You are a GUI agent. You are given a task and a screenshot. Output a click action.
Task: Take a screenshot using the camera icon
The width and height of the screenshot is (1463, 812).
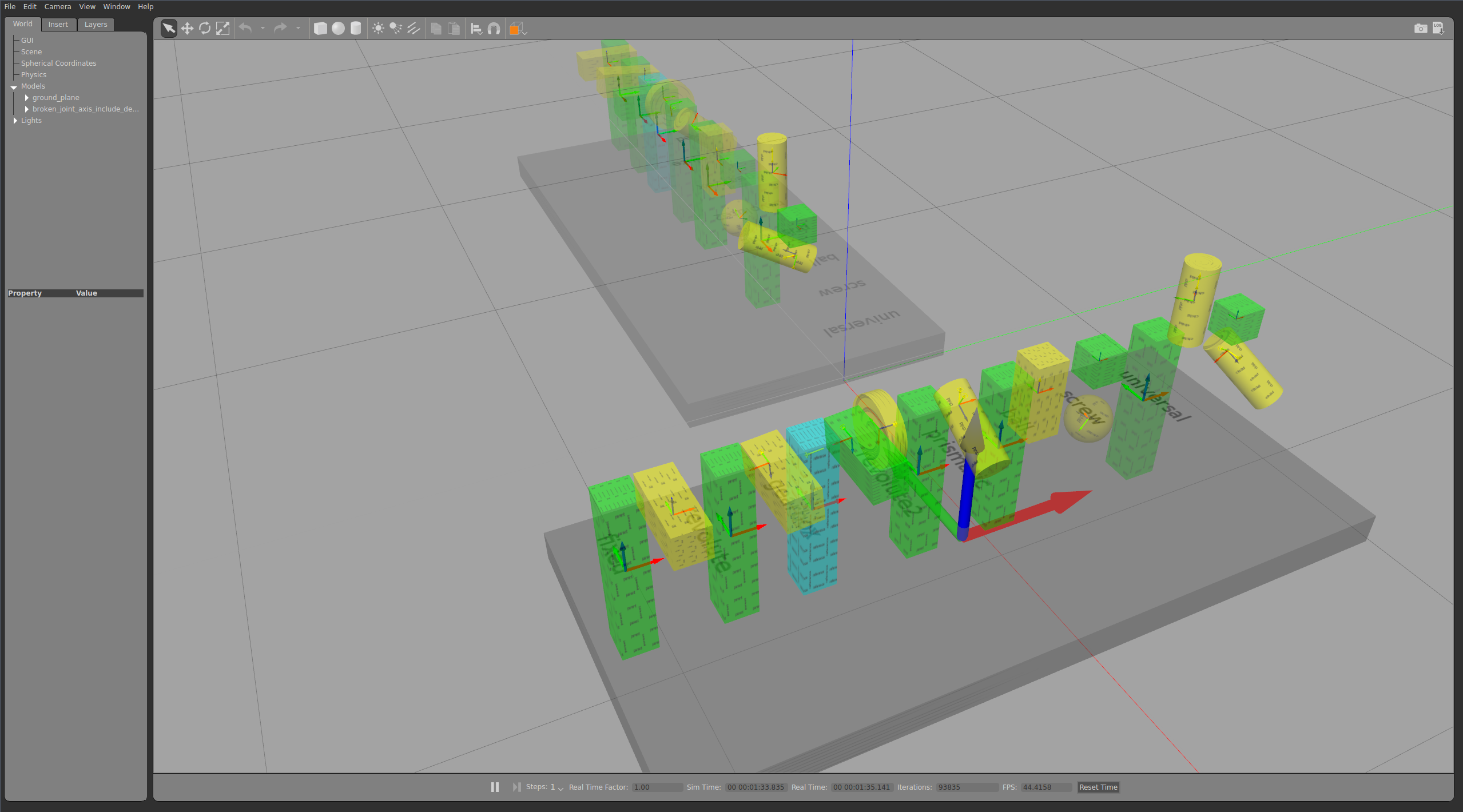tap(1421, 28)
